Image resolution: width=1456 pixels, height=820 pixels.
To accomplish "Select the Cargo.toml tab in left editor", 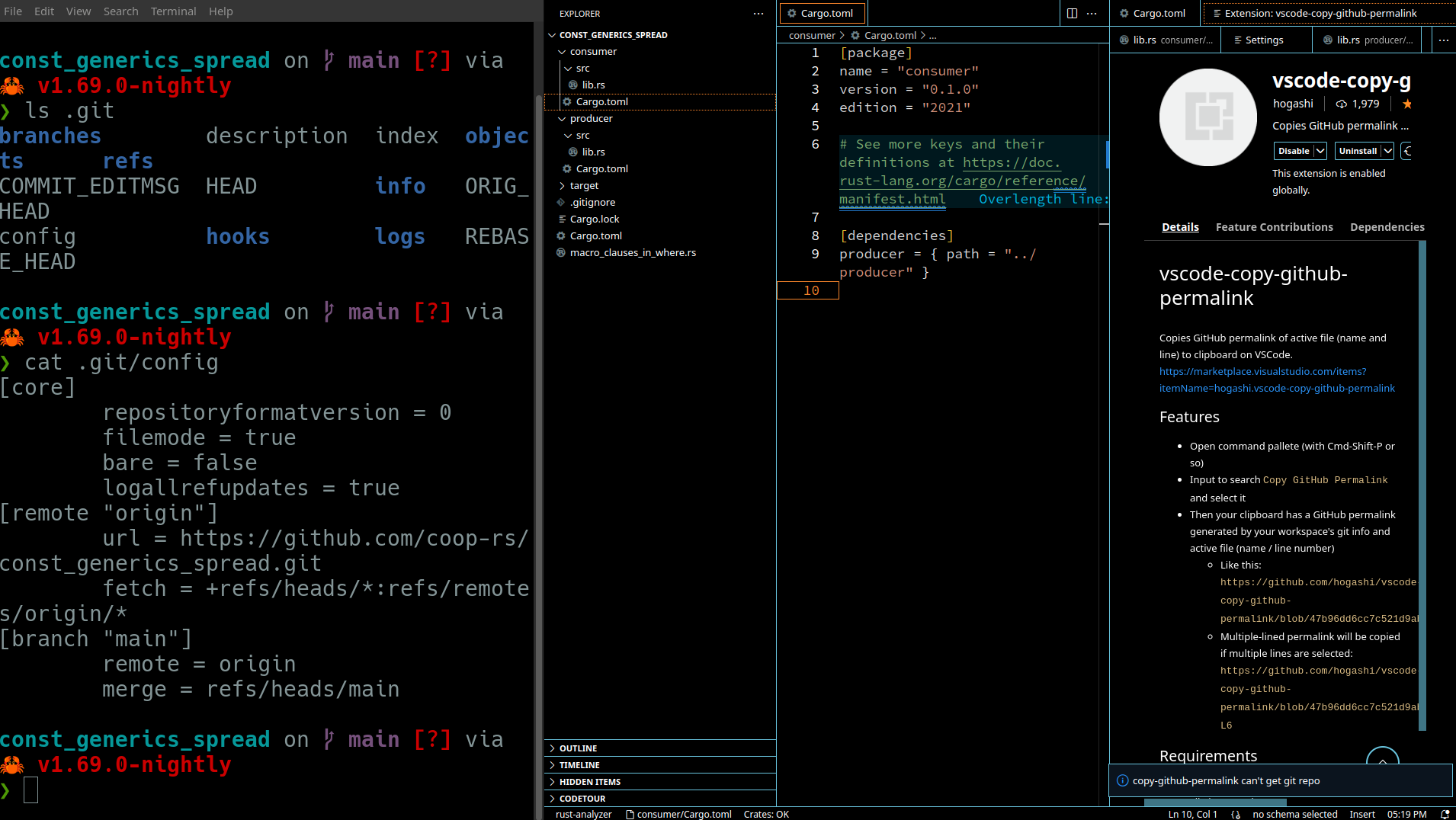I will 821,14.
